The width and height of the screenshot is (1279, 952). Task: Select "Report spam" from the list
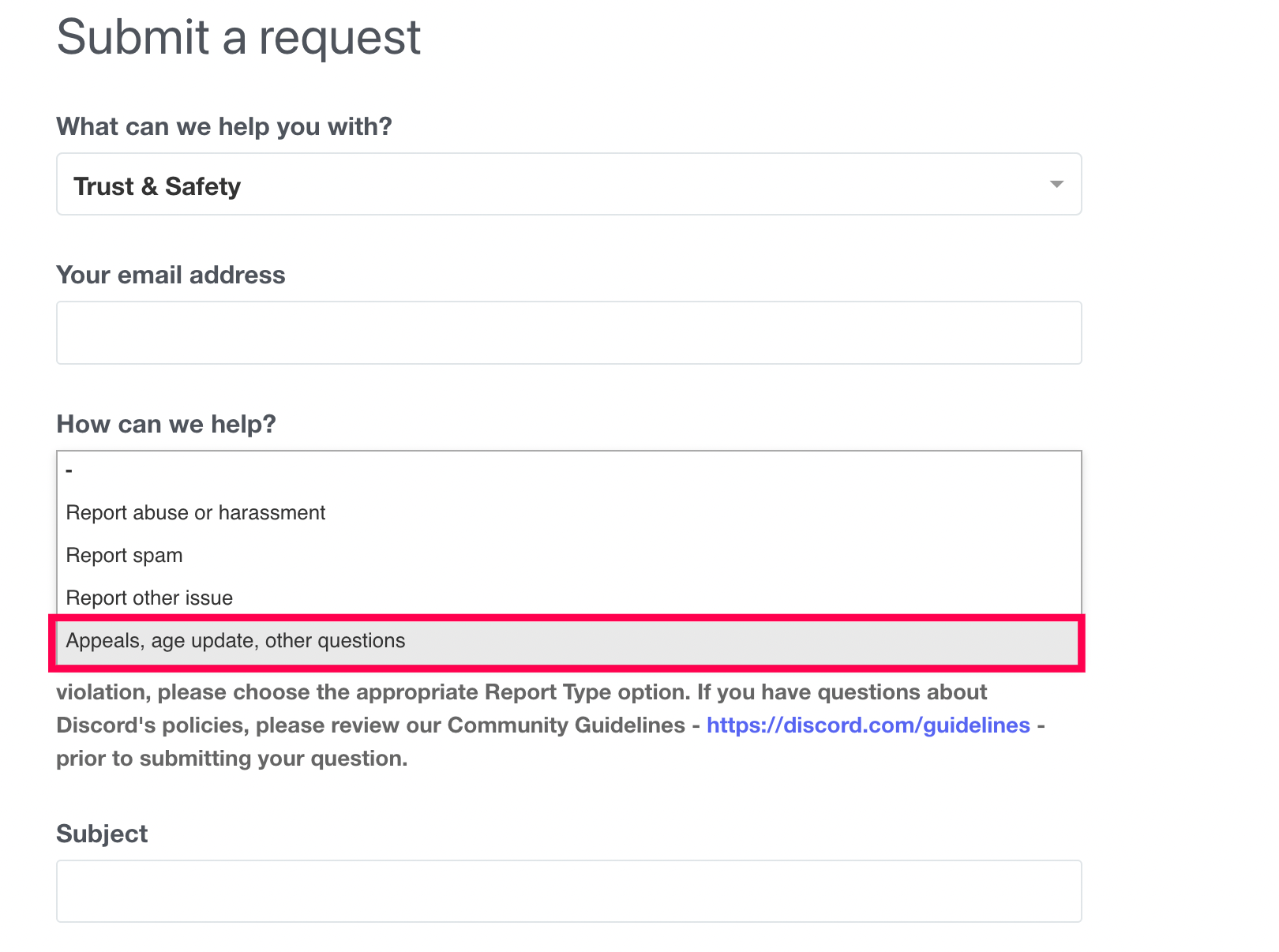pyautogui.click(x=125, y=556)
